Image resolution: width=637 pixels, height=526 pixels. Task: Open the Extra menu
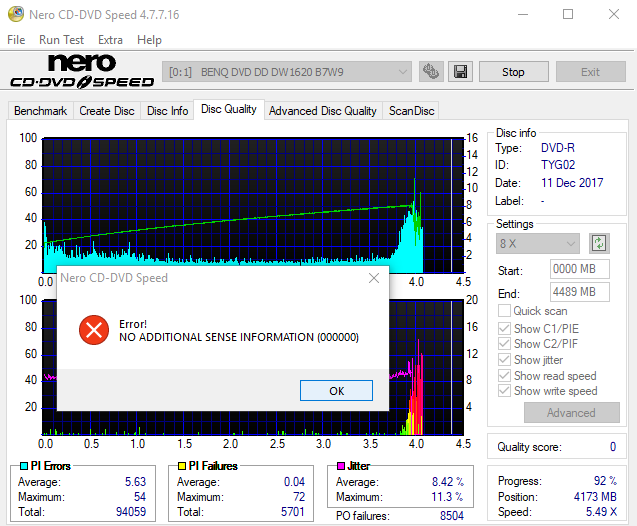click(x=110, y=40)
